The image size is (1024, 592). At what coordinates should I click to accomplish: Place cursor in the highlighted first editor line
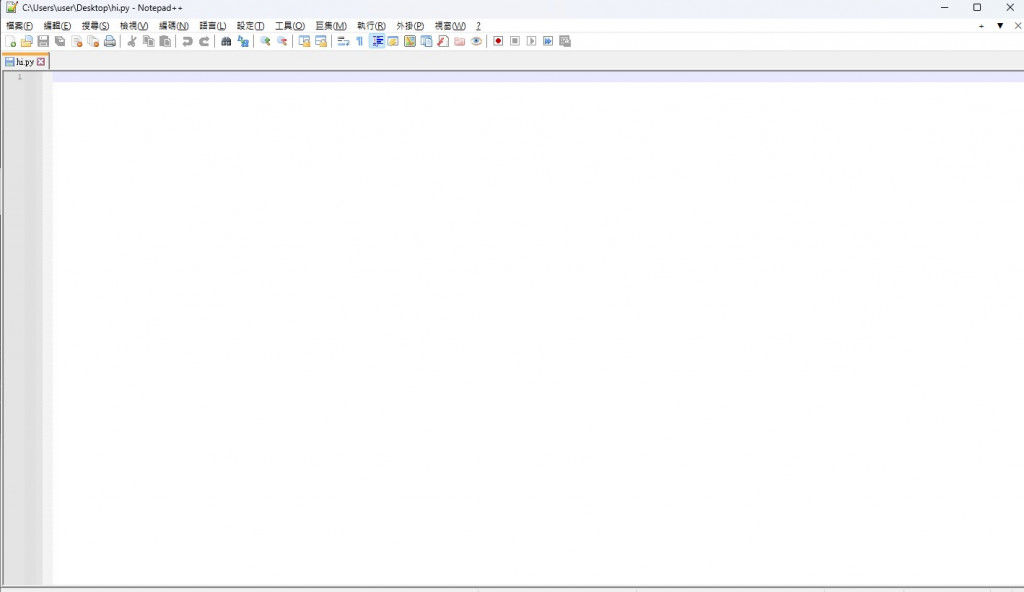pos(538,77)
